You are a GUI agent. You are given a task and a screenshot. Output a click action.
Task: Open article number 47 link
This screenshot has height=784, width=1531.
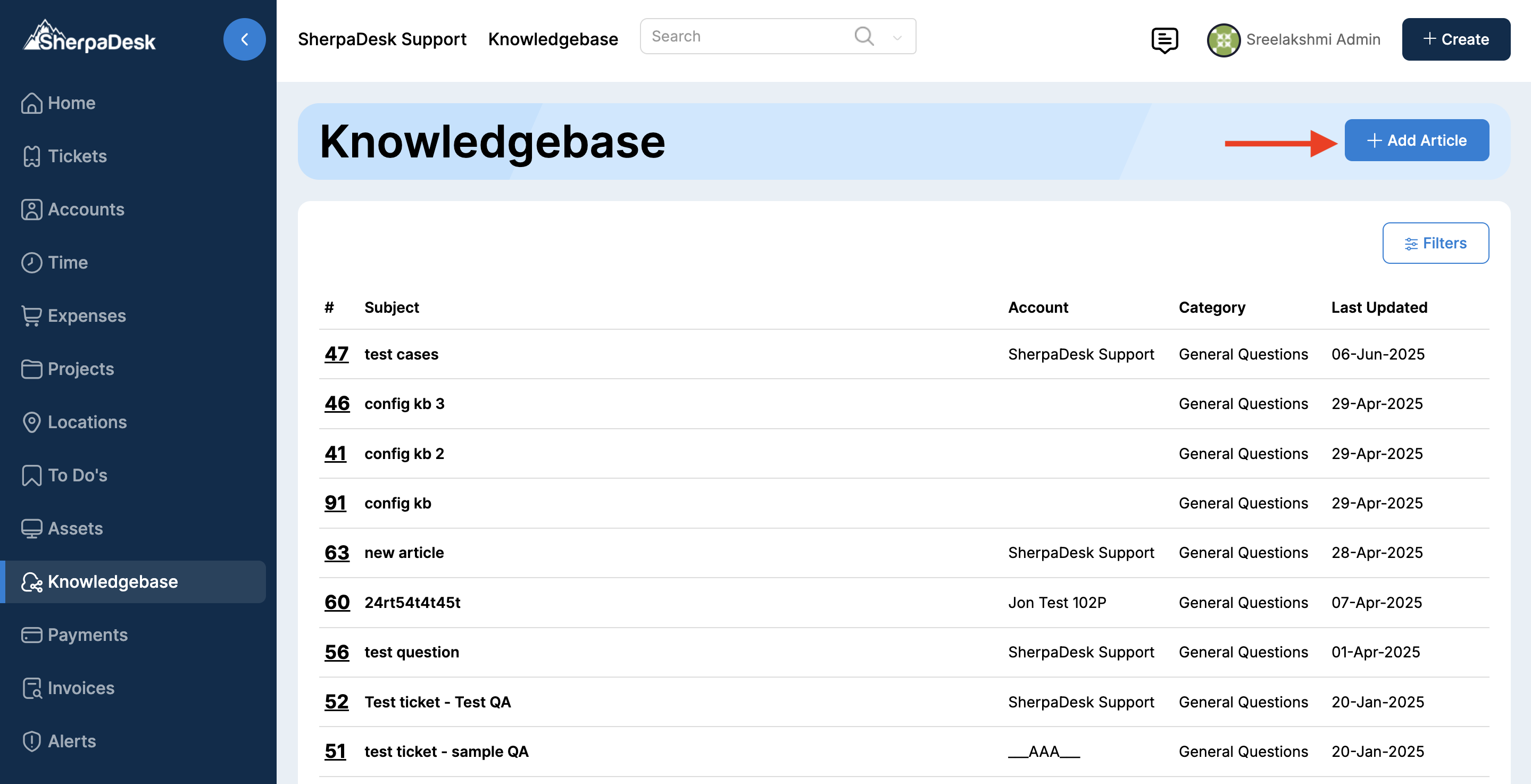point(336,354)
